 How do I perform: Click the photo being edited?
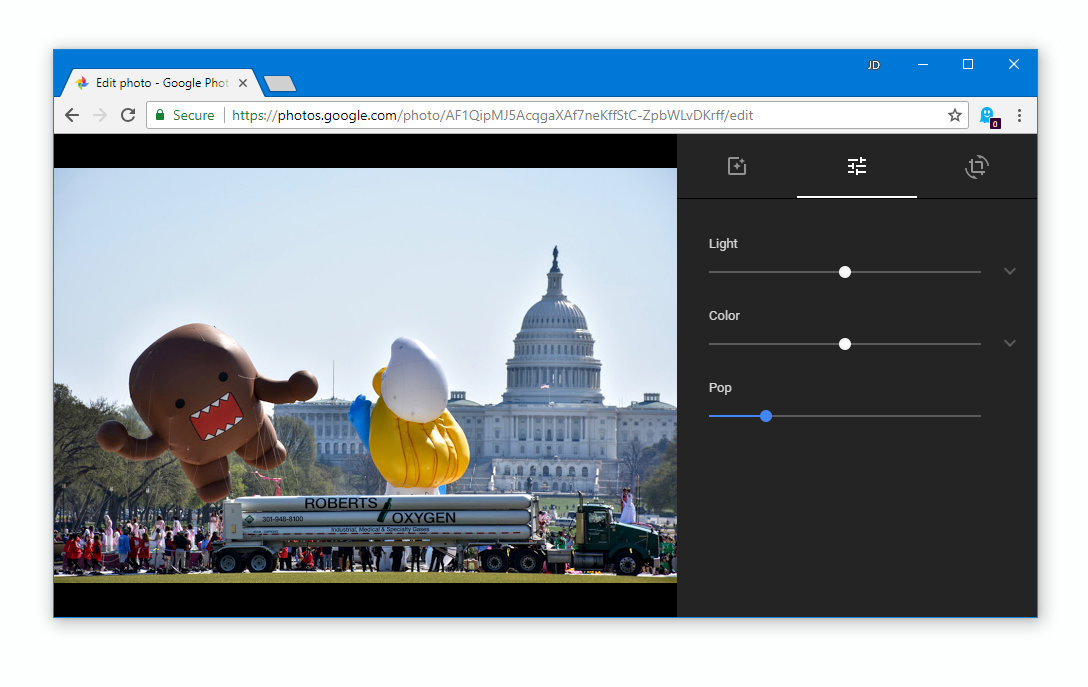click(x=365, y=375)
